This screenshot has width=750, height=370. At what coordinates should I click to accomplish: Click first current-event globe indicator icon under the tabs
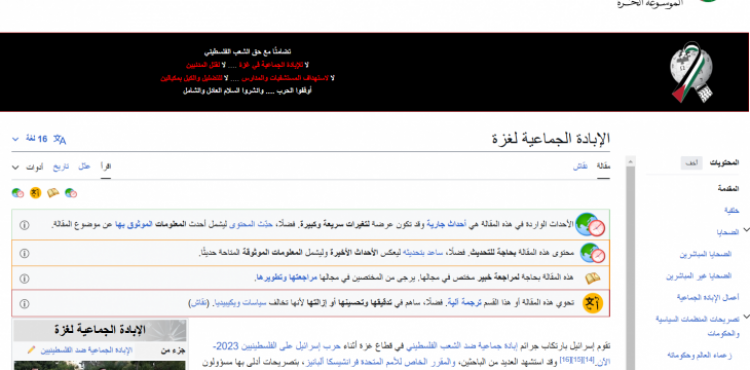tap(71, 193)
